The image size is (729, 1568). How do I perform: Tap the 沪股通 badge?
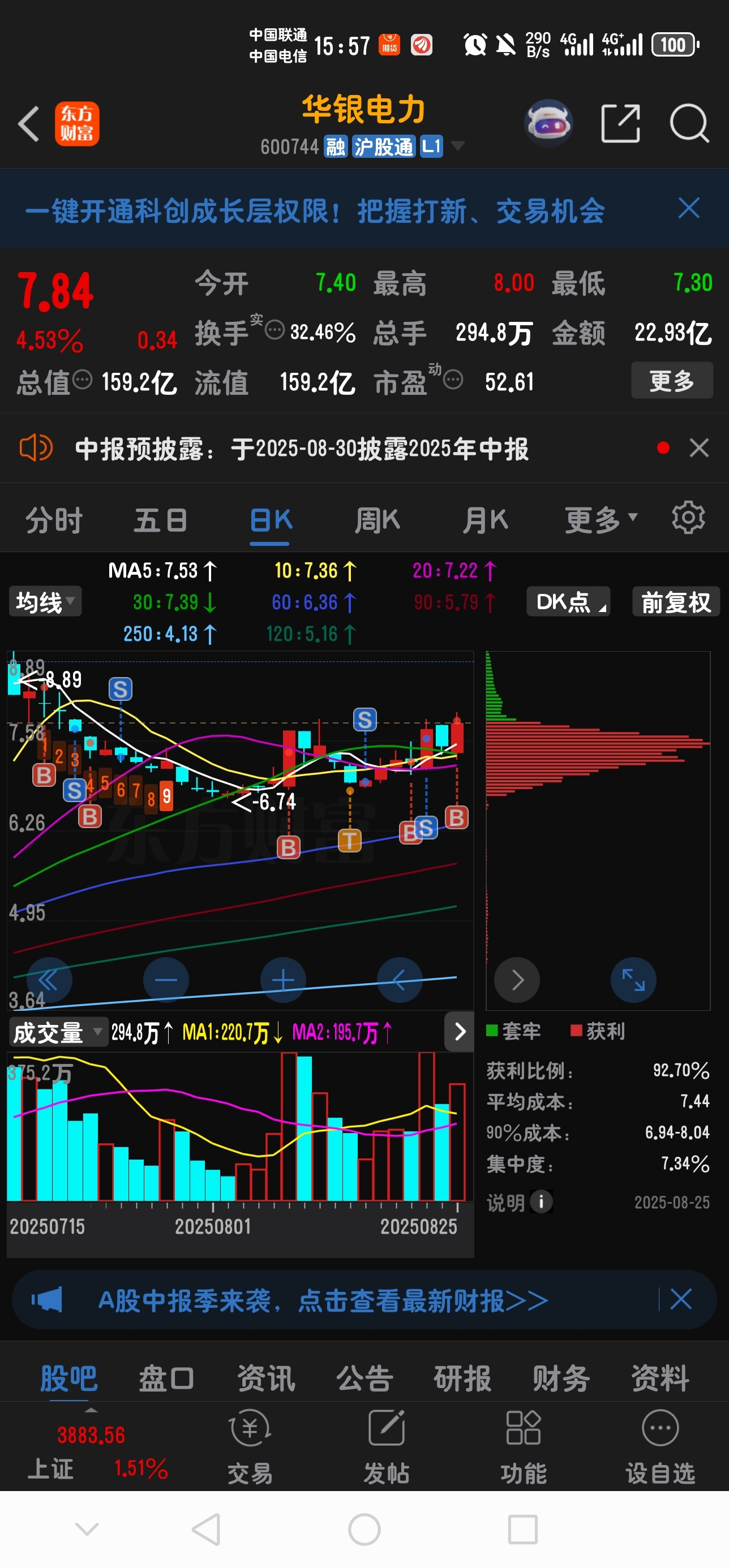click(x=384, y=146)
